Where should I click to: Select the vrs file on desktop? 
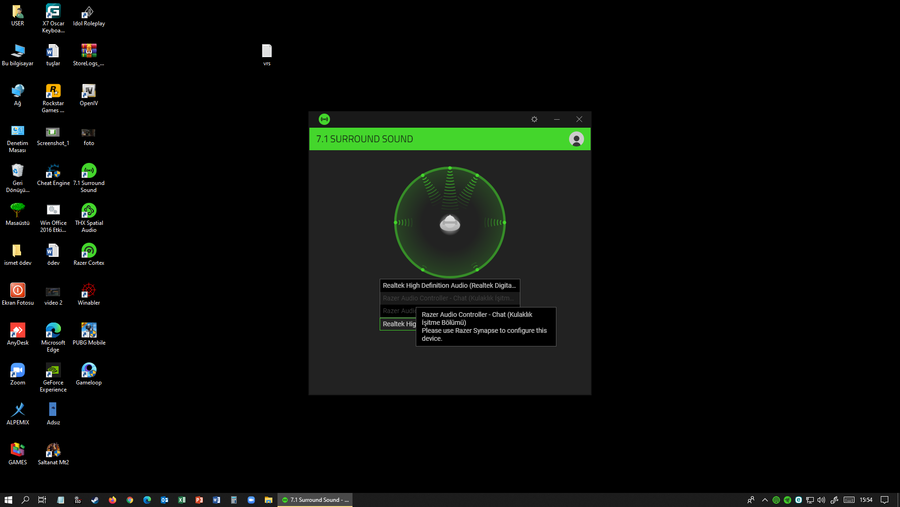(x=267, y=56)
